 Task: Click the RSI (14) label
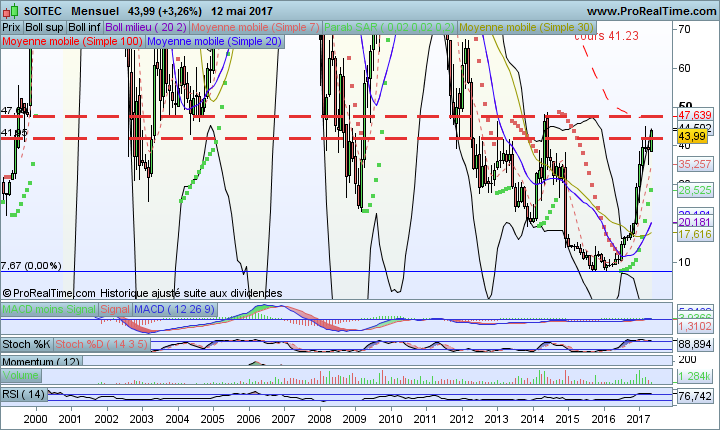click(24, 394)
